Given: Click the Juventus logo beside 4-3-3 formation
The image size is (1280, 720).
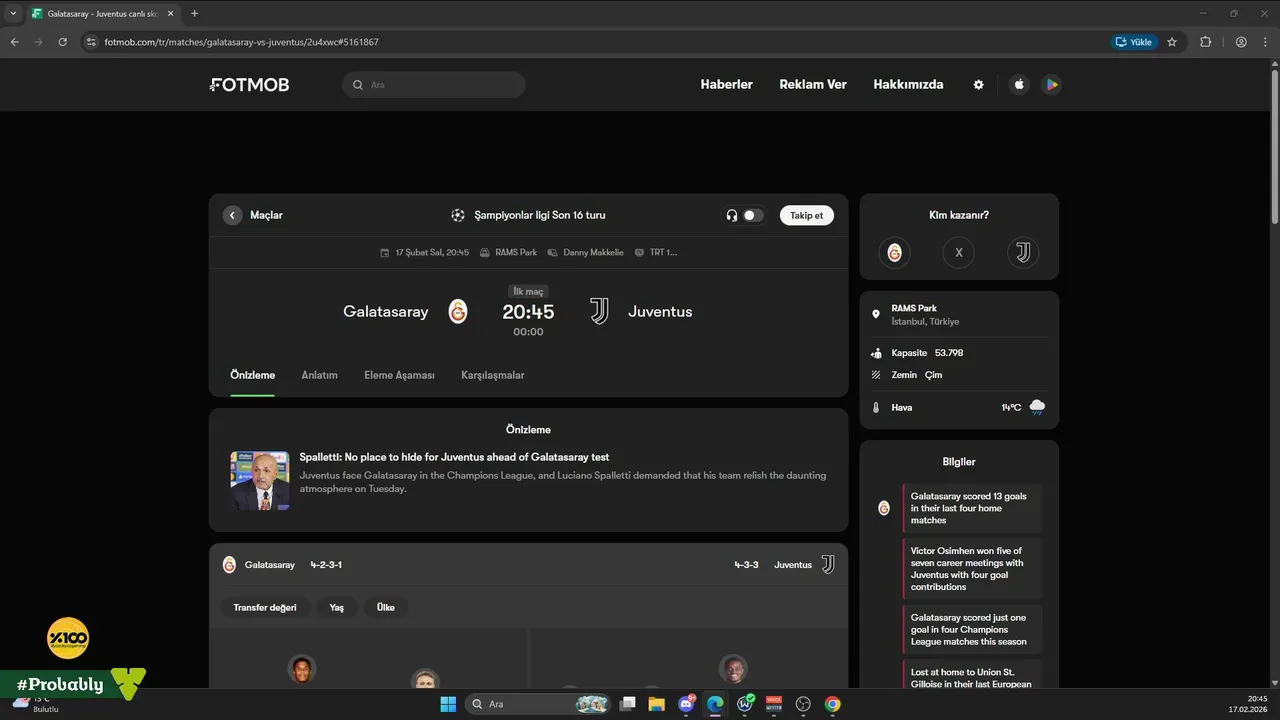Looking at the screenshot, I should click(828, 564).
